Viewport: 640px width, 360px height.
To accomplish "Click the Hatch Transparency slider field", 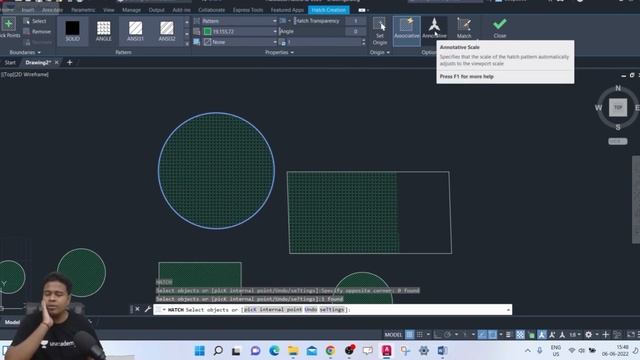I will [319, 21].
